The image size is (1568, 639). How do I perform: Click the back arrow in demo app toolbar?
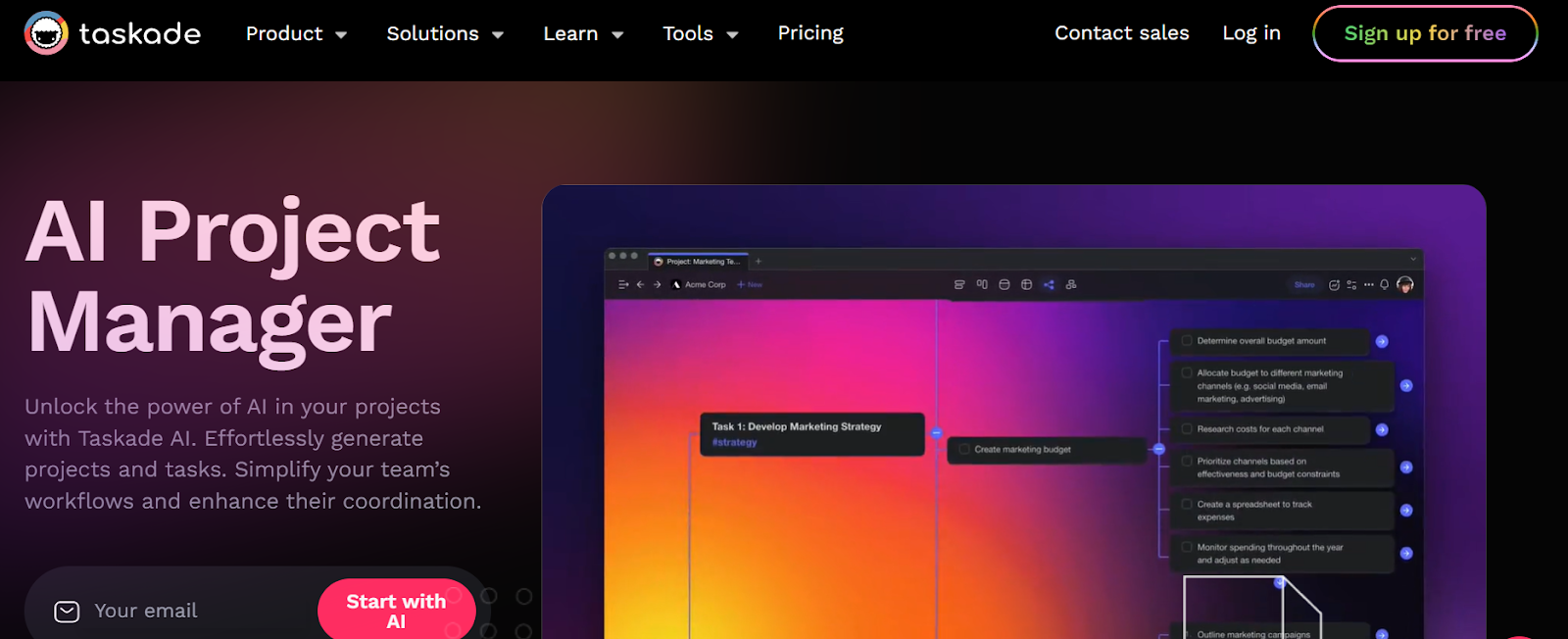pyautogui.click(x=641, y=285)
